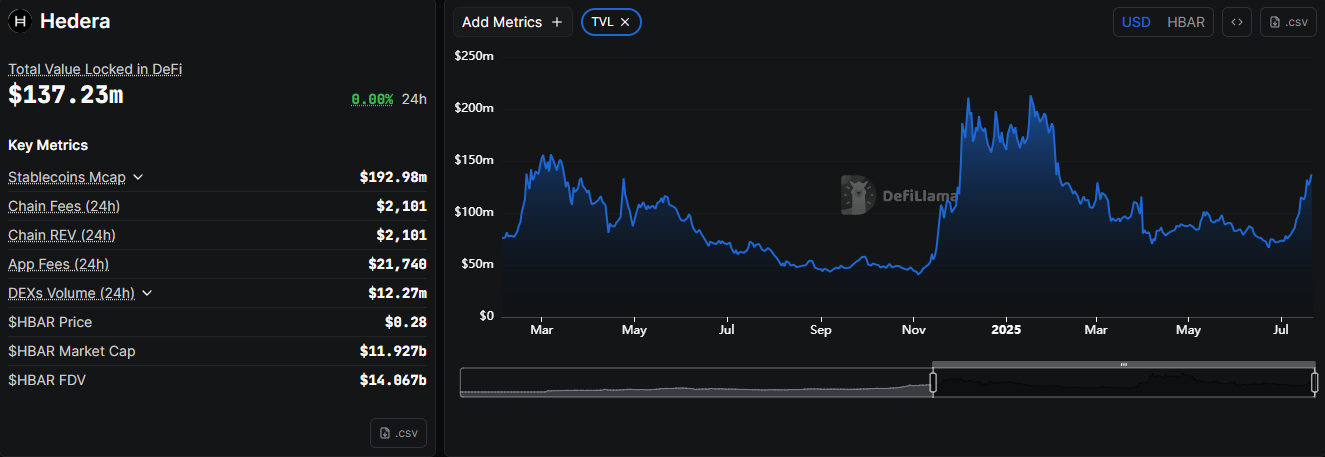The image size is (1325, 457).
Task: Click the range slider's top drag bar
Action: point(1123,365)
